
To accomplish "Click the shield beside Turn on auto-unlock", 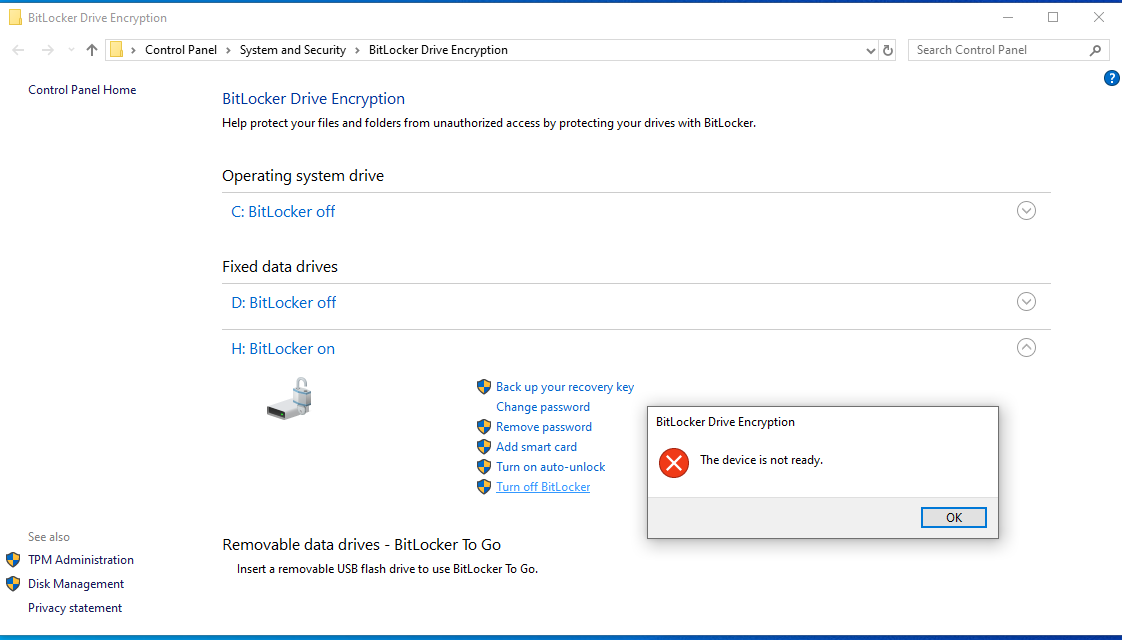I will (x=484, y=467).
